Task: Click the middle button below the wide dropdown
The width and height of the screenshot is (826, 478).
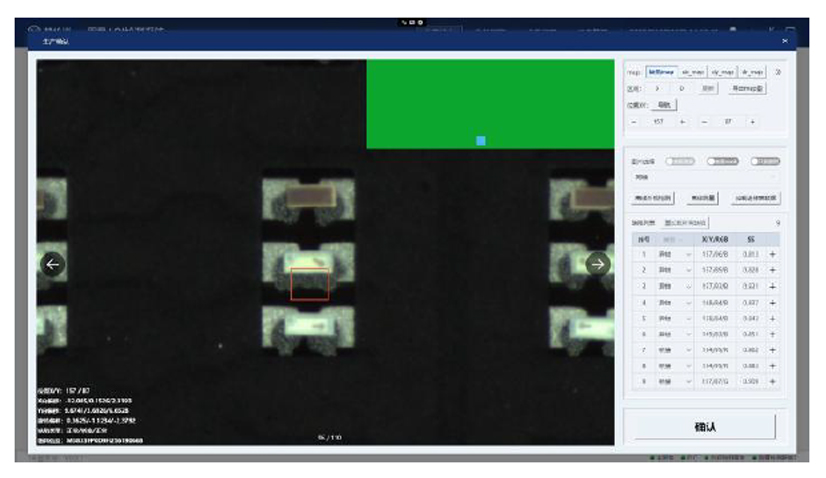Action: click(x=703, y=198)
